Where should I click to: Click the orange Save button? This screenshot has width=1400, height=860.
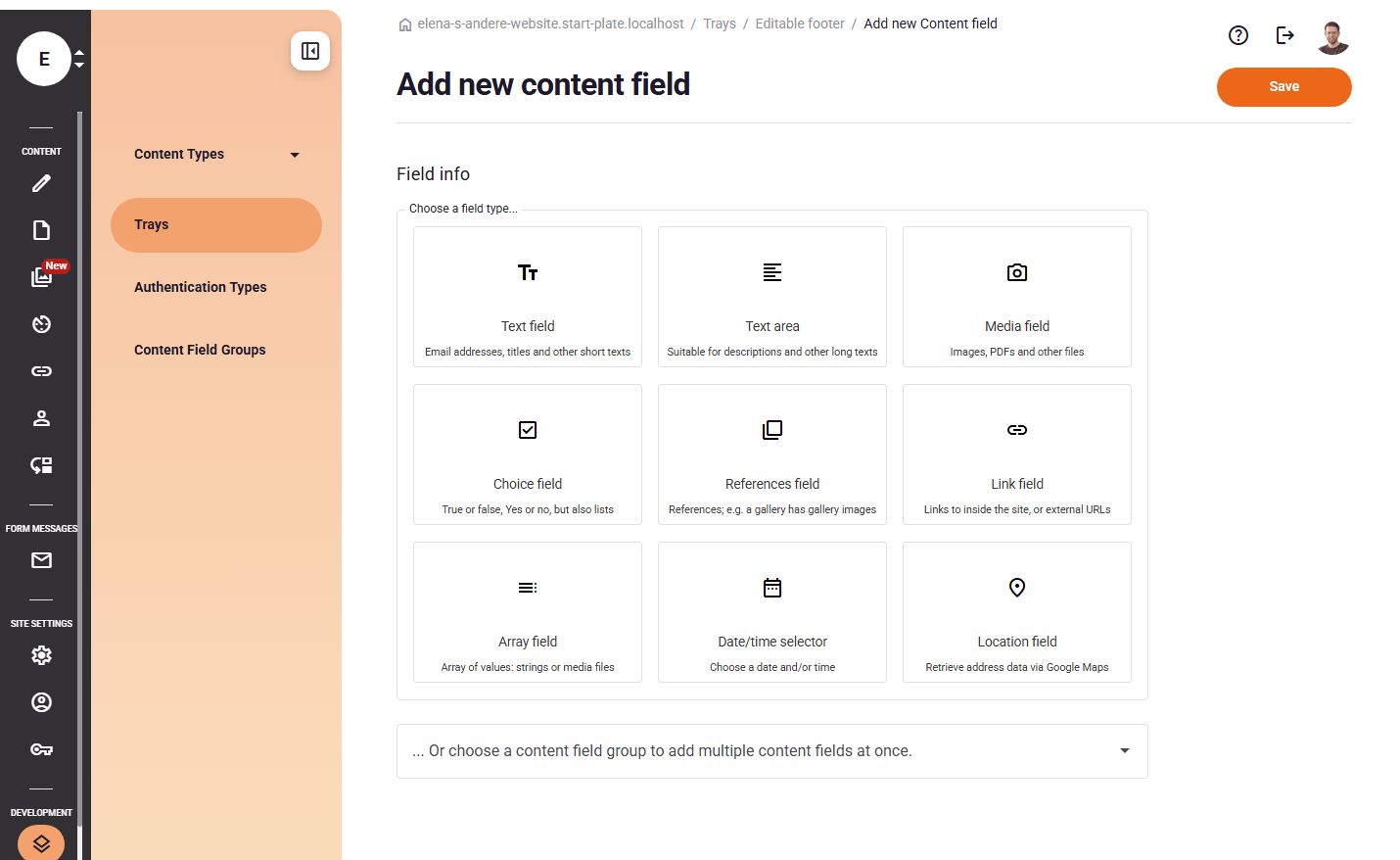tap(1283, 87)
